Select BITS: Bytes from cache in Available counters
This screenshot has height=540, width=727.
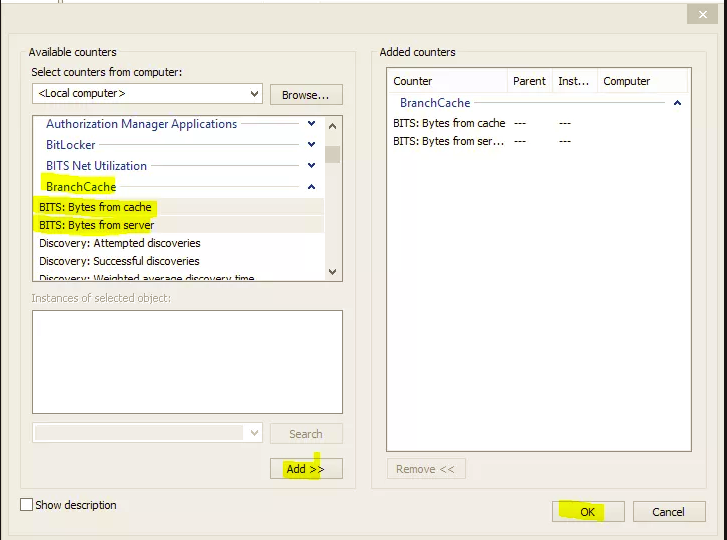pyautogui.click(x=179, y=207)
